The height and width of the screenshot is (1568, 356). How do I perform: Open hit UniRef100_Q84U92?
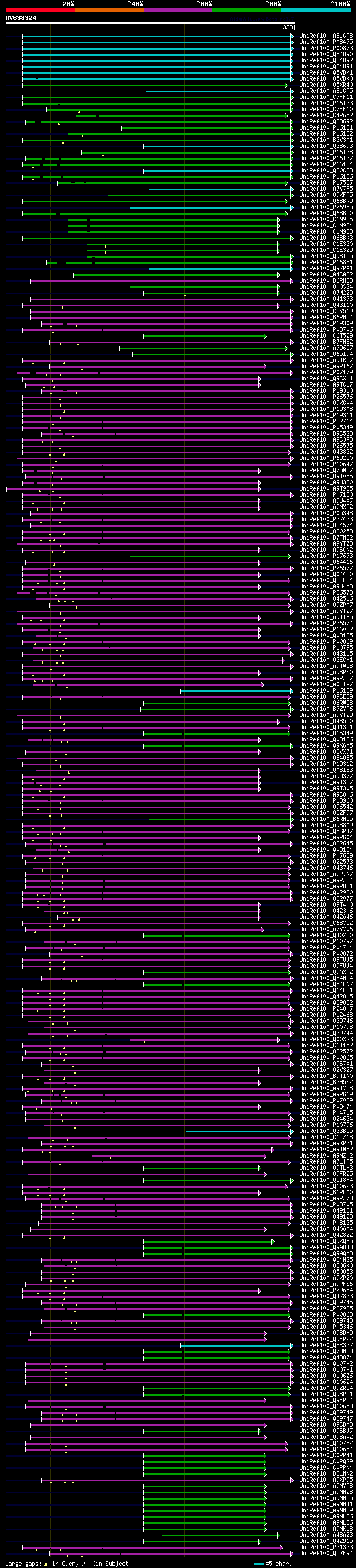click(x=326, y=60)
